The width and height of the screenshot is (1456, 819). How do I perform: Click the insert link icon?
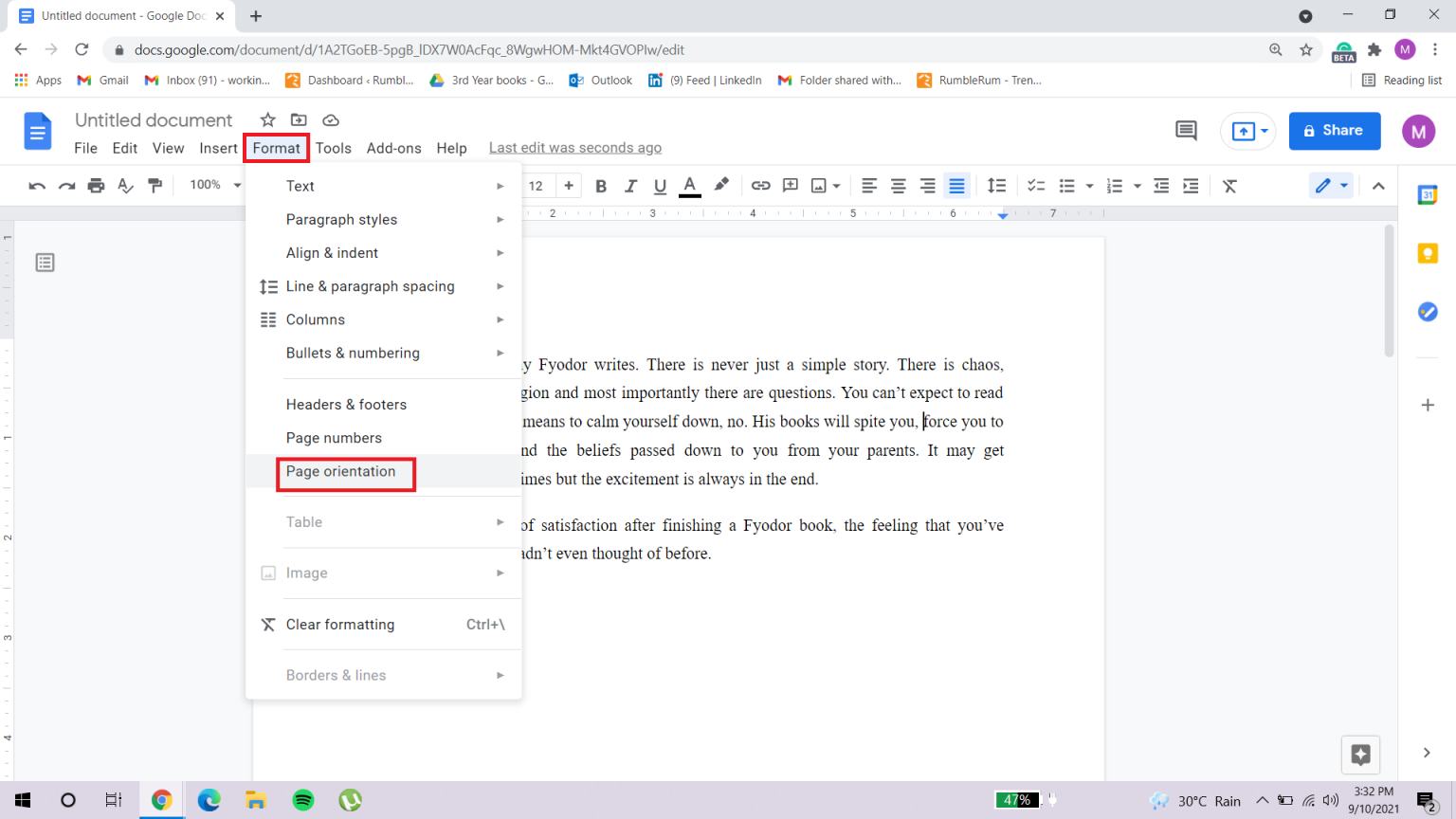click(760, 186)
